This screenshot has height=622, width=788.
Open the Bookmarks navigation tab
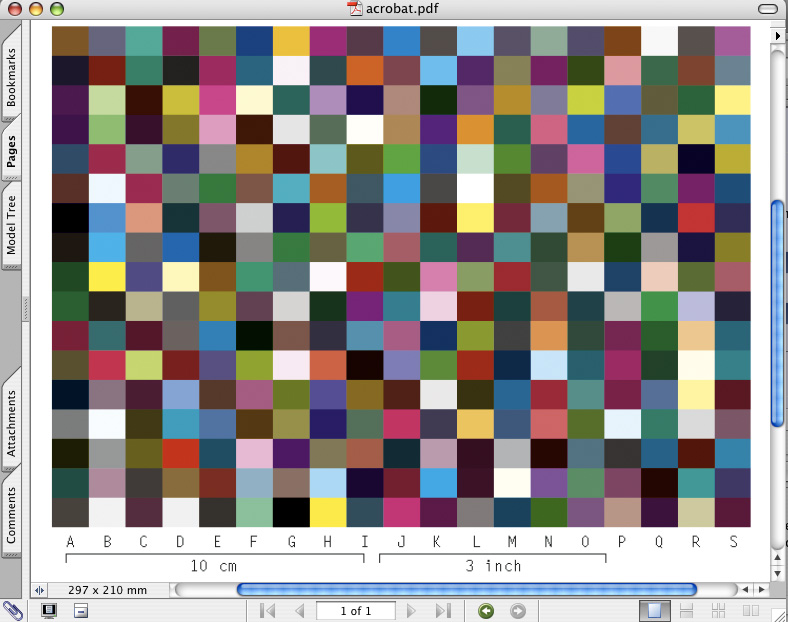[x=11, y=75]
